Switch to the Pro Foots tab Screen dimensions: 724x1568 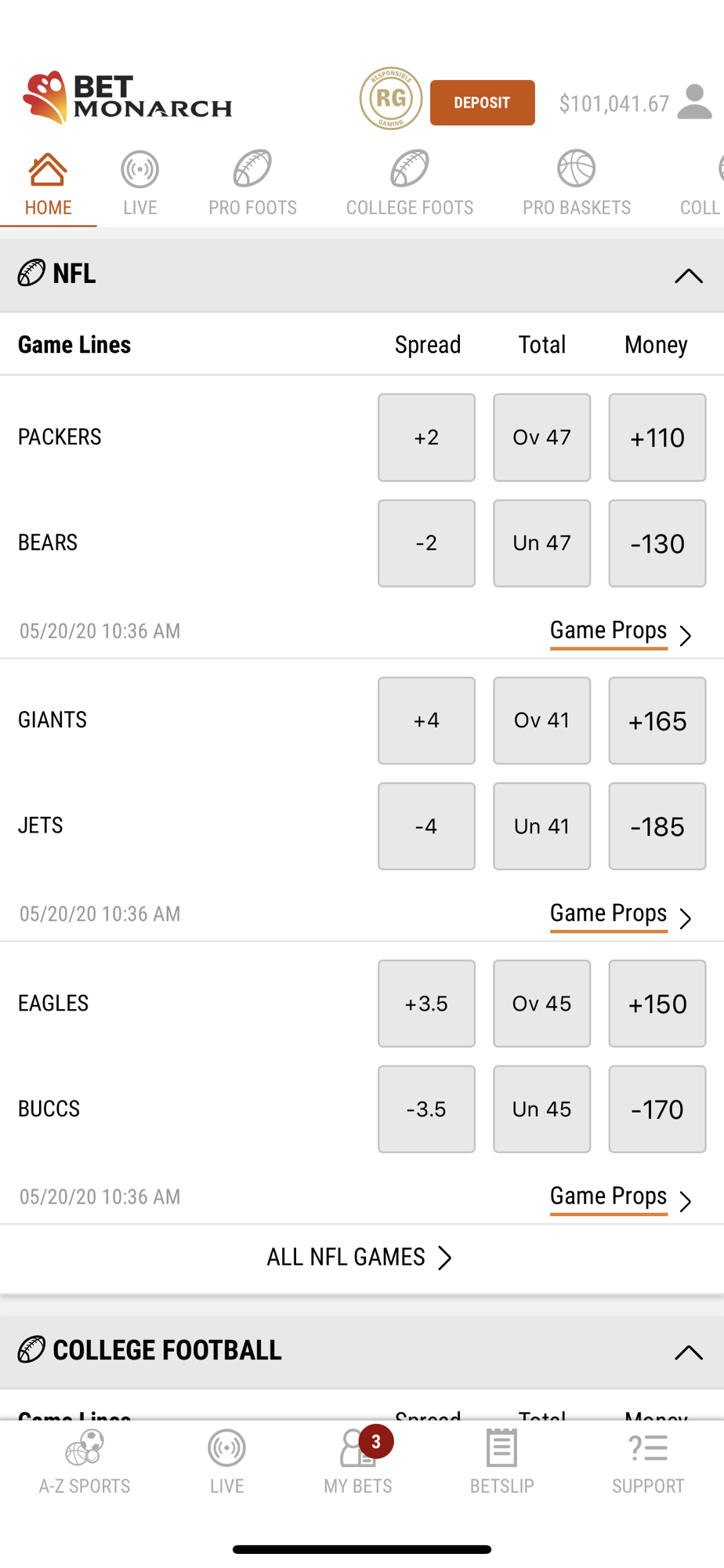click(252, 183)
